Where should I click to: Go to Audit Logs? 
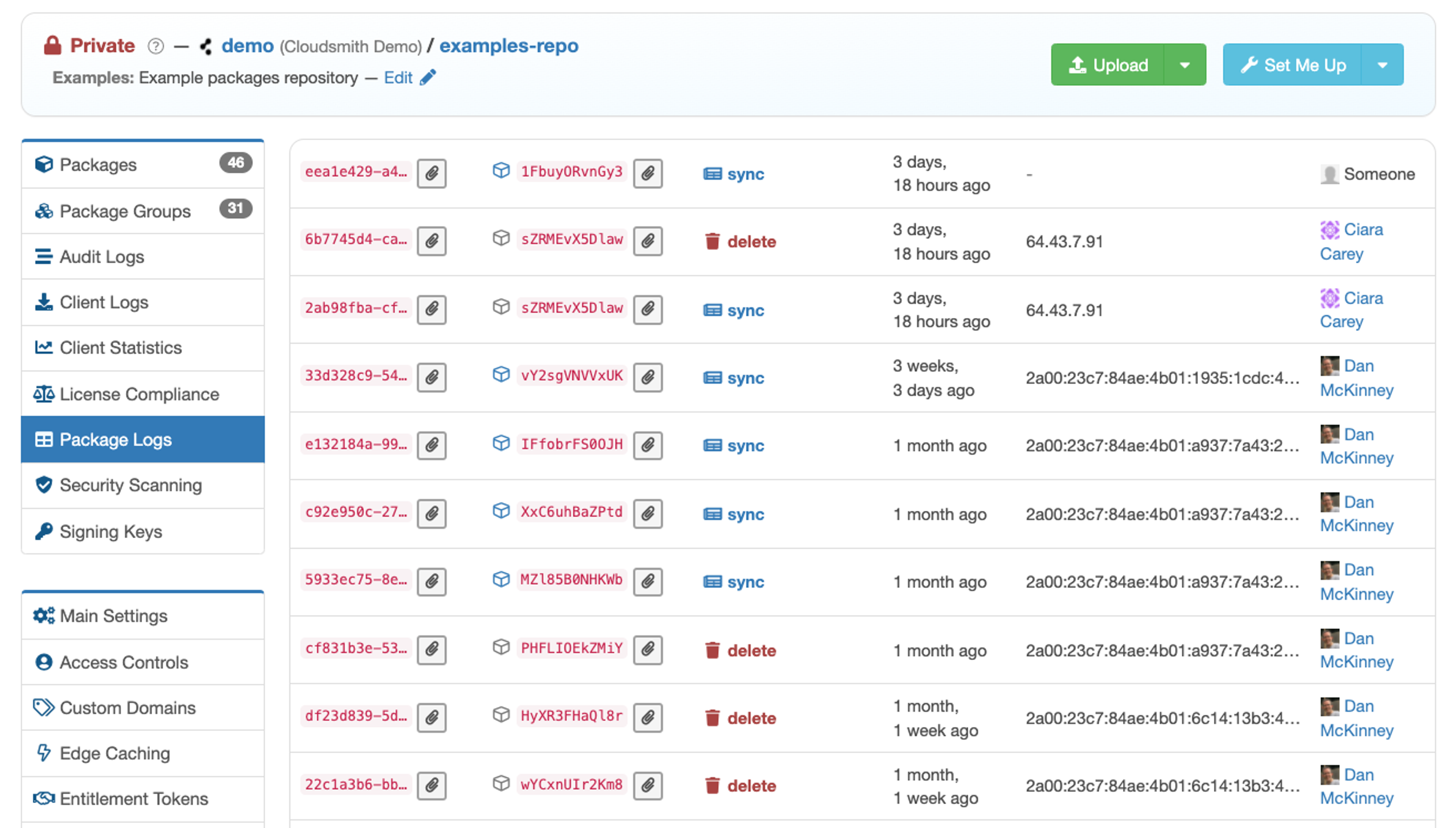click(x=143, y=257)
